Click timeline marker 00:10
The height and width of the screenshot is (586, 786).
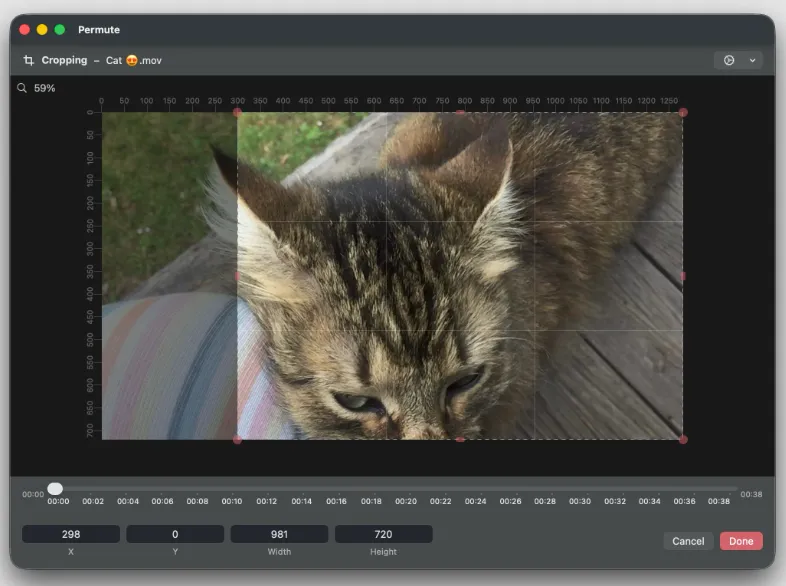click(x=232, y=501)
